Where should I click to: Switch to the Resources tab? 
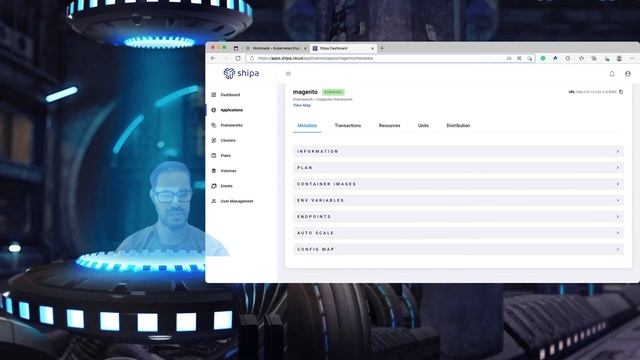389,126
